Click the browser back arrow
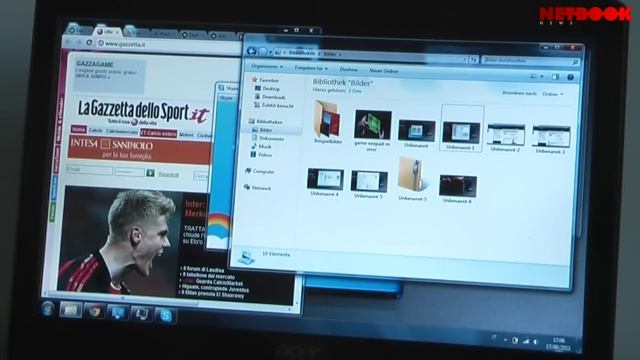 point(68,42)
